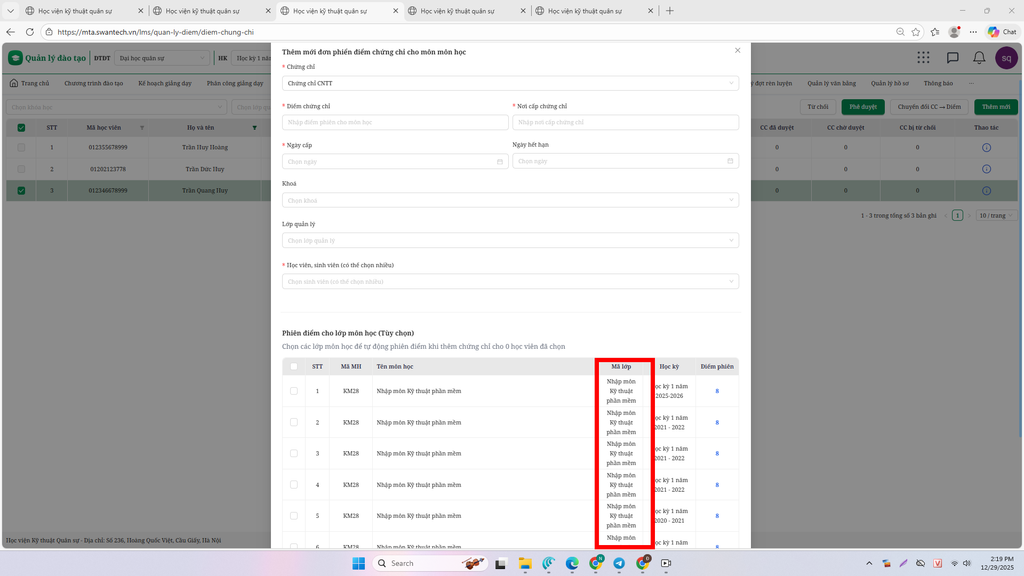
Task: Open Windows Start menu
Action: [359, 563]
